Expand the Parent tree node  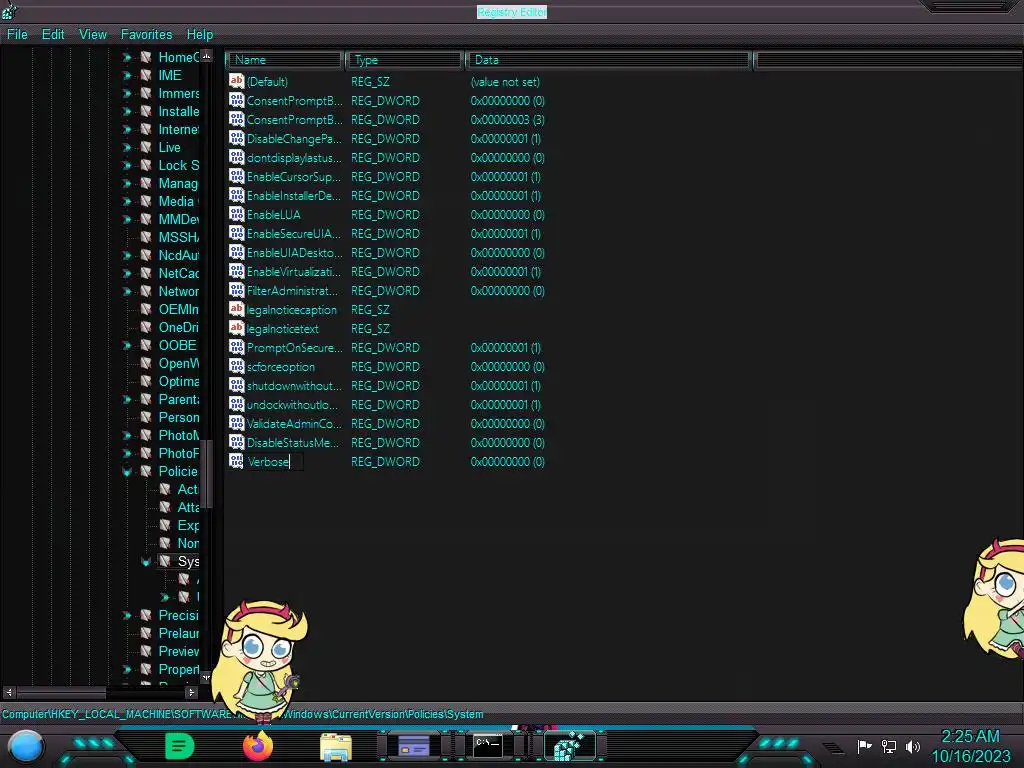pos(127,399)
